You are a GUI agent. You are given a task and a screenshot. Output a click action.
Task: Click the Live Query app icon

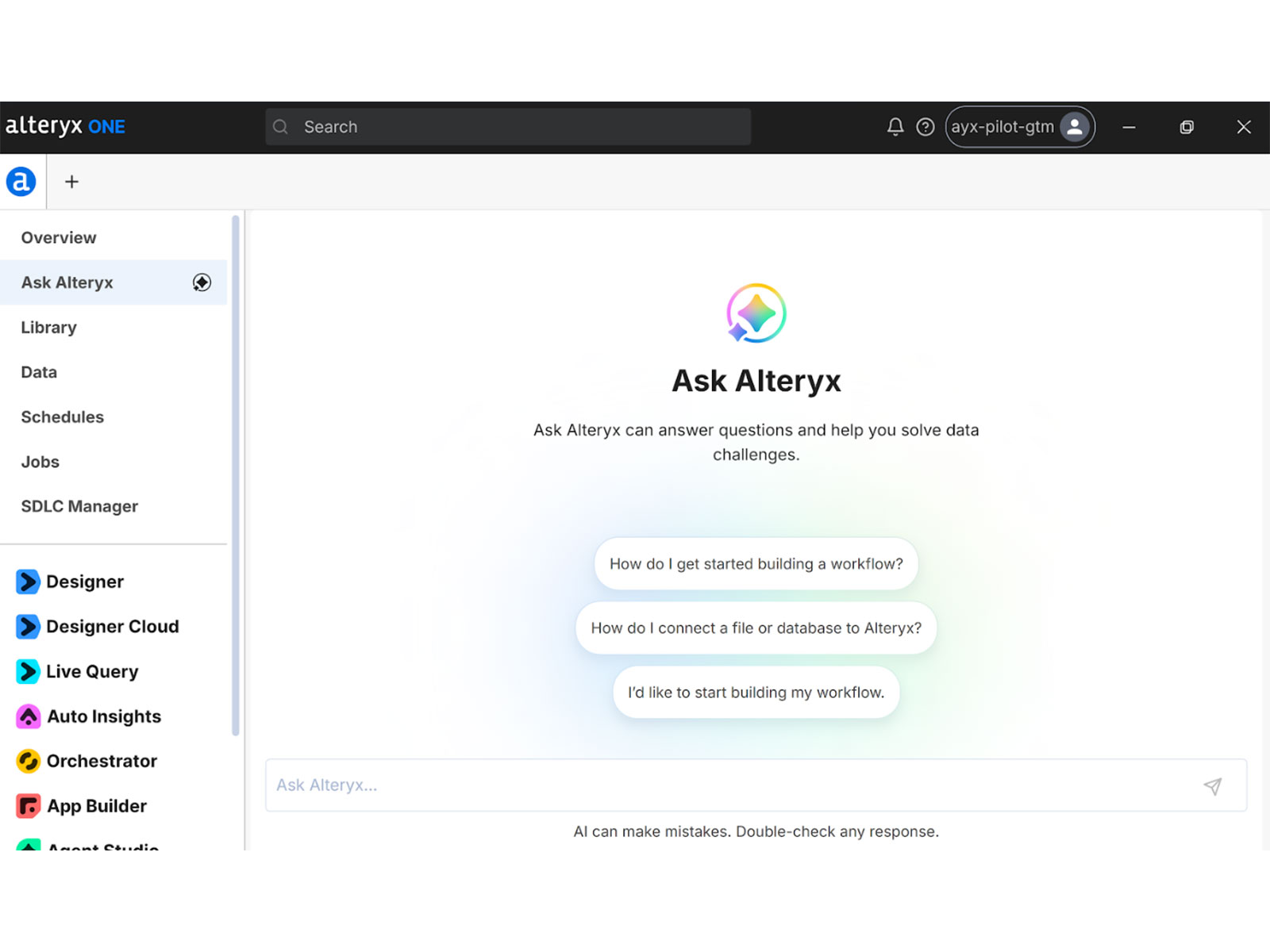pyautogui.click(x=28, y=671)
